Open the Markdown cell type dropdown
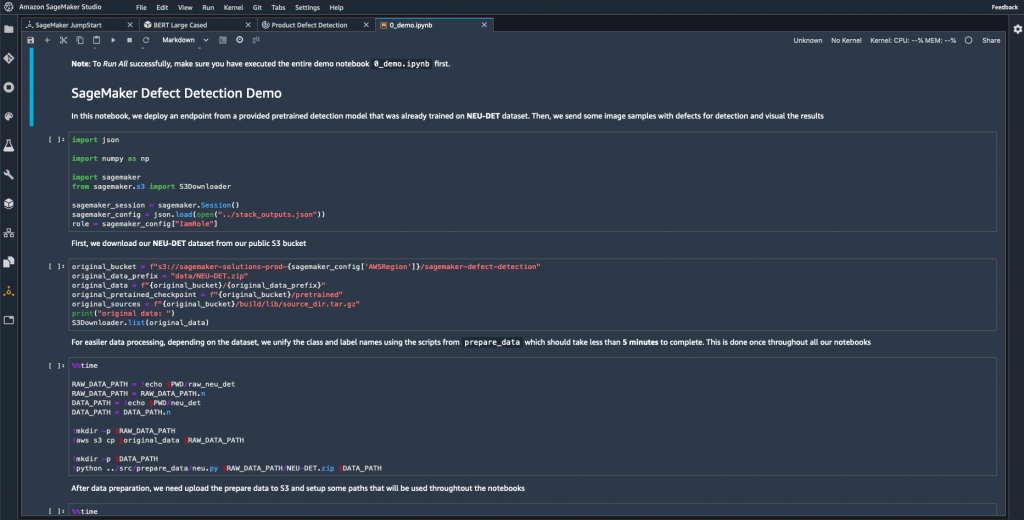 tap(185, 40)
